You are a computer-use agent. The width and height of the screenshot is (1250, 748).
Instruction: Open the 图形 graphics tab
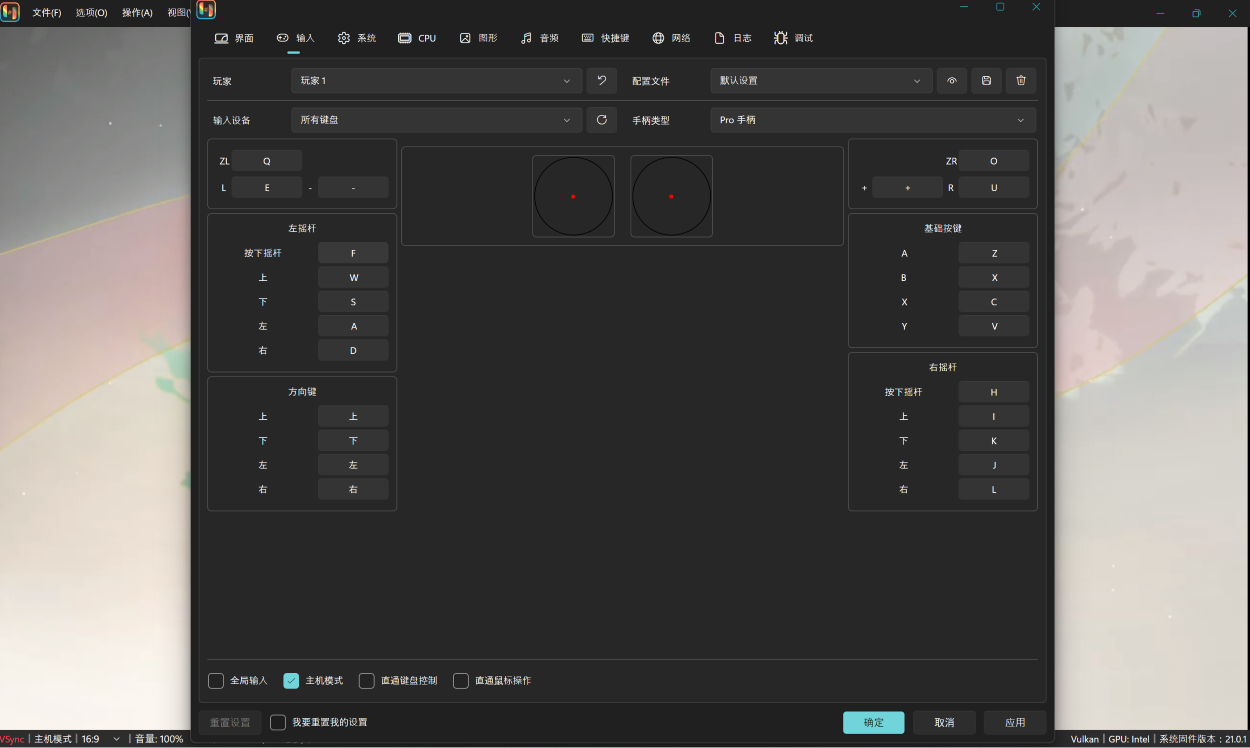tap(478, 38)
